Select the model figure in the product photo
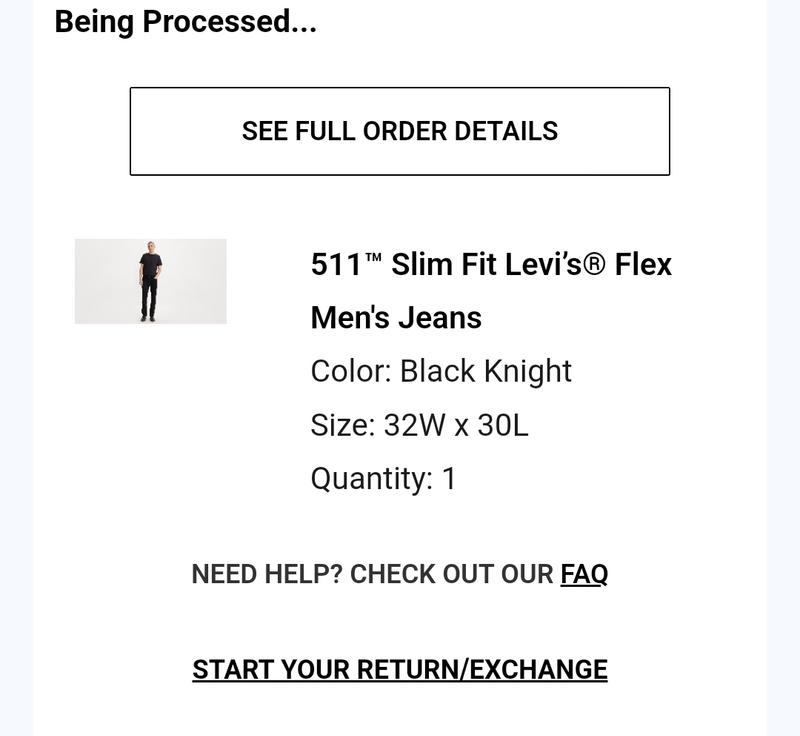The width and height of the screenshot is (800, 736). click(150, 281)
